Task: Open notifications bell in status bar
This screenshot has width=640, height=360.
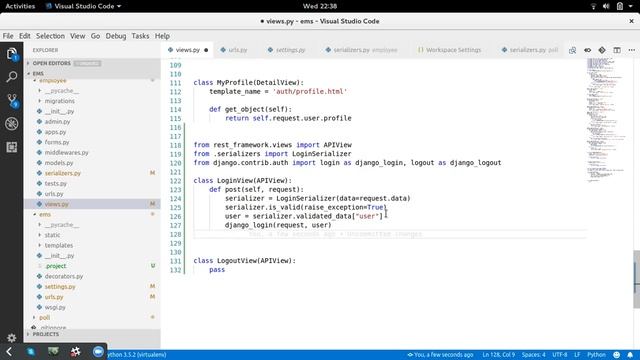Action: (630, 355)
